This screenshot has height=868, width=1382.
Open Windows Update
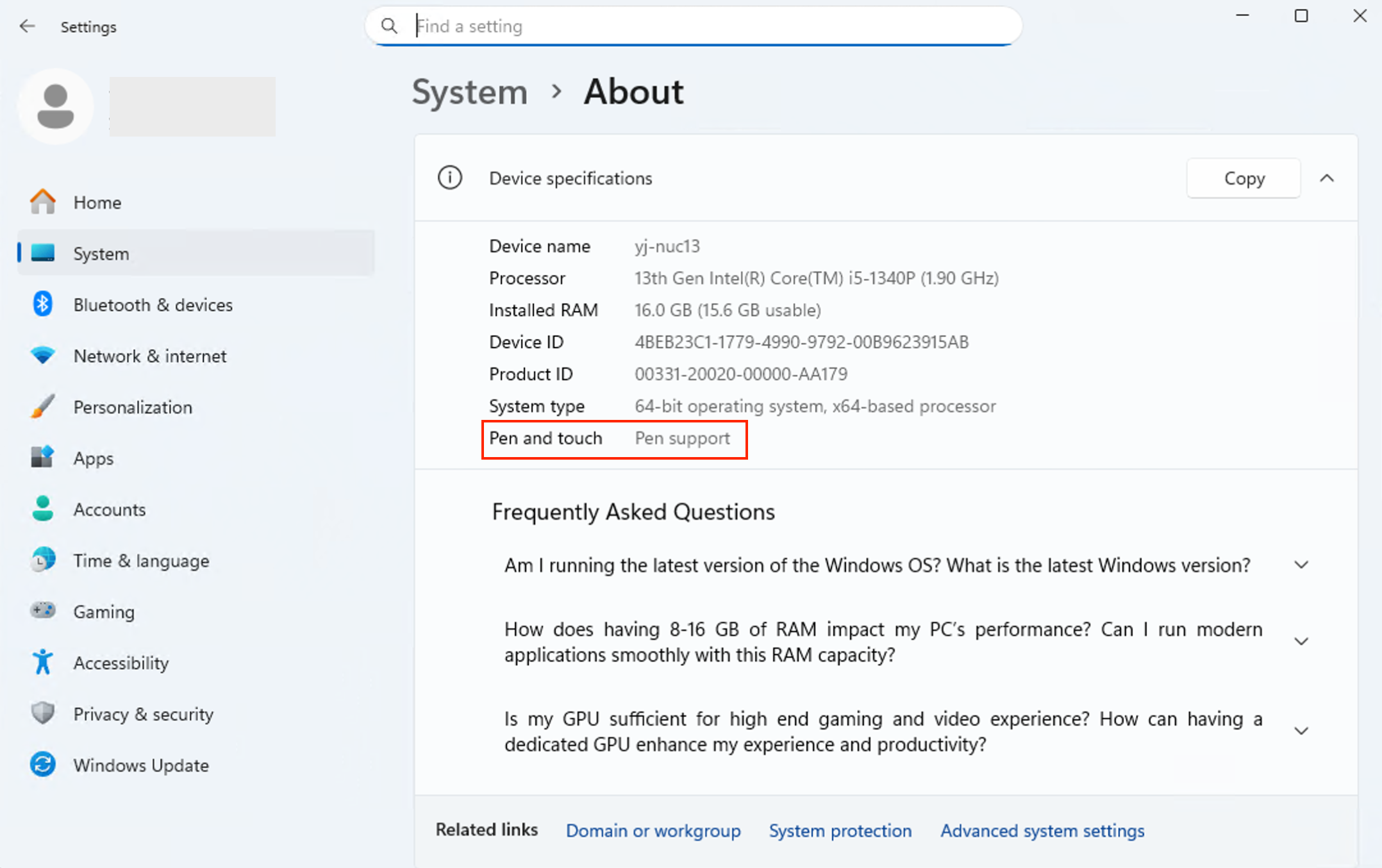pos(140,764)
